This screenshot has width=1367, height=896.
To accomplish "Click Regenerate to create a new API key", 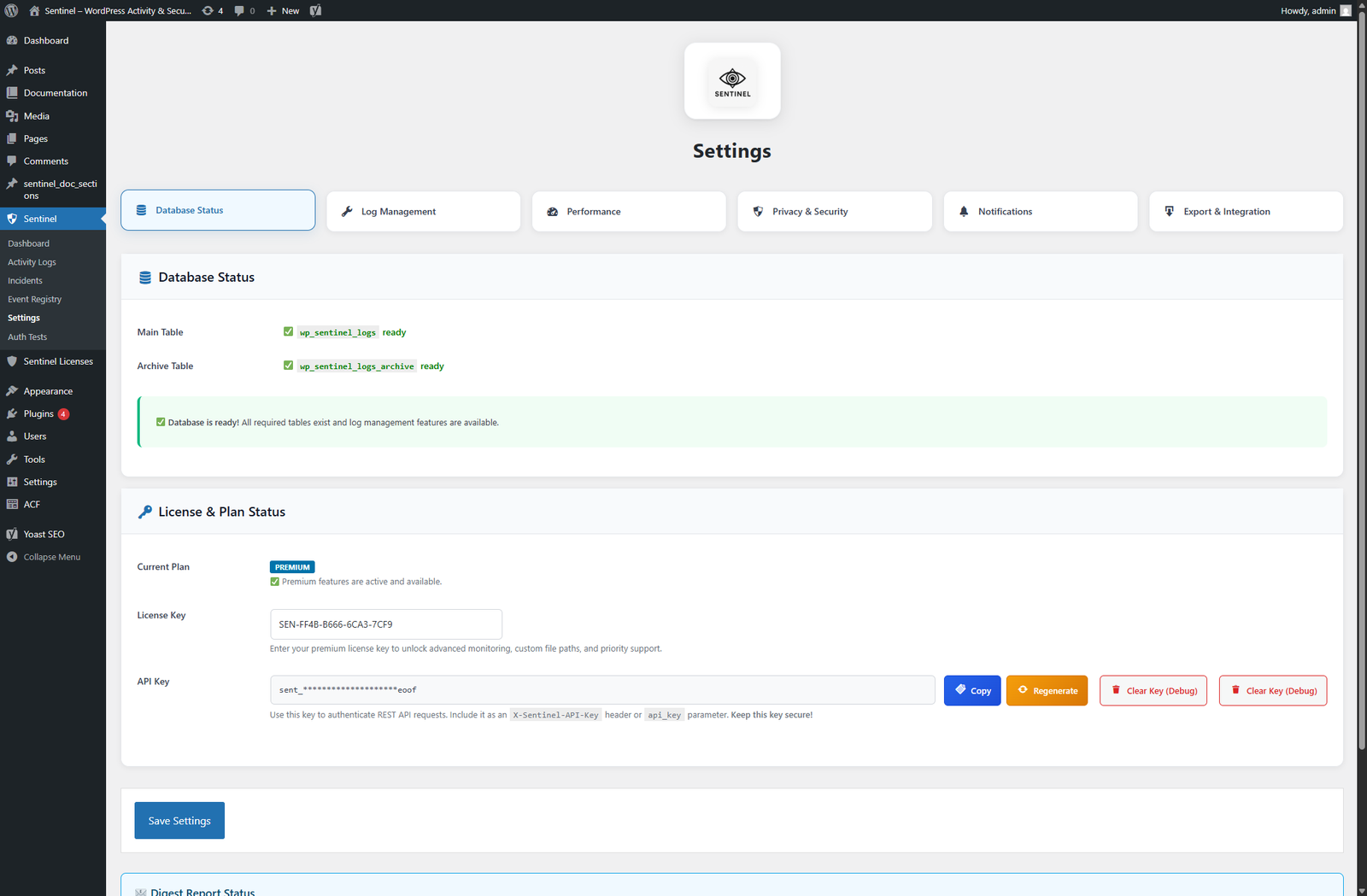I will click(1047, 690).
